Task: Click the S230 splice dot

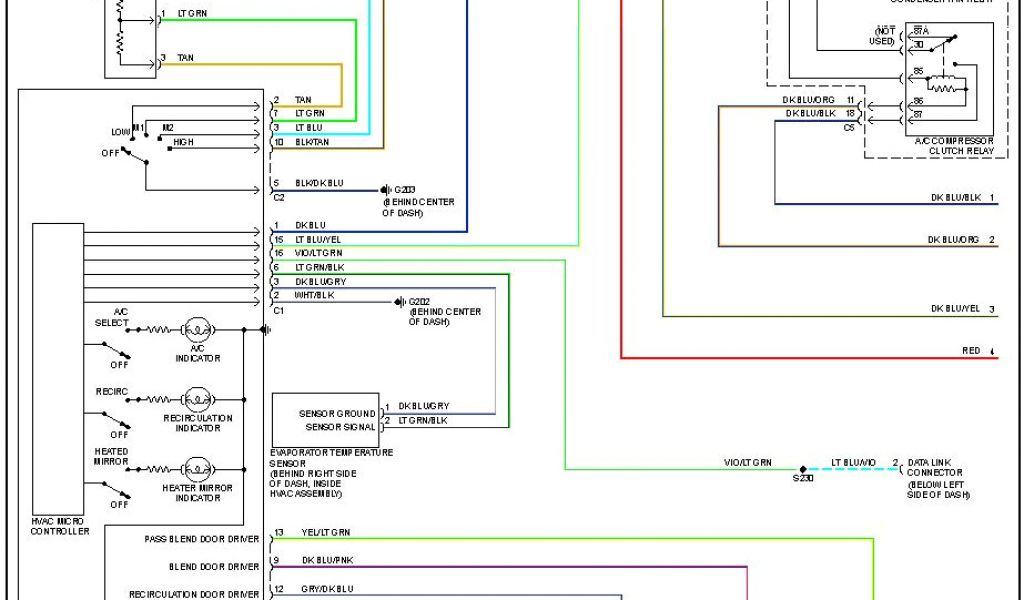Action: [802, 468]
